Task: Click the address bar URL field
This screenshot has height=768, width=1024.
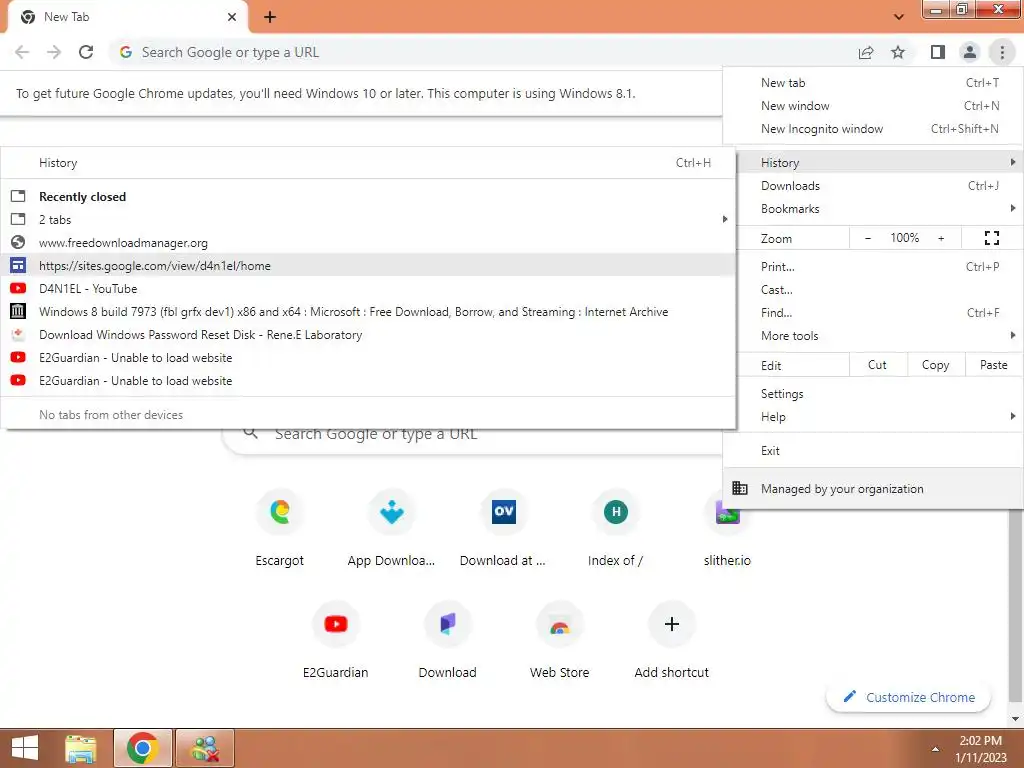Action: 483,52
